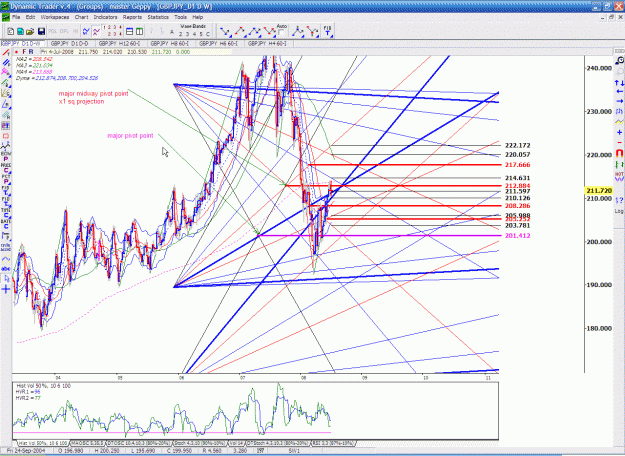Viewport: 625px width, 456px height.
Task: Select the MAOSC indicator tab
Action: (x=88, y=443)
